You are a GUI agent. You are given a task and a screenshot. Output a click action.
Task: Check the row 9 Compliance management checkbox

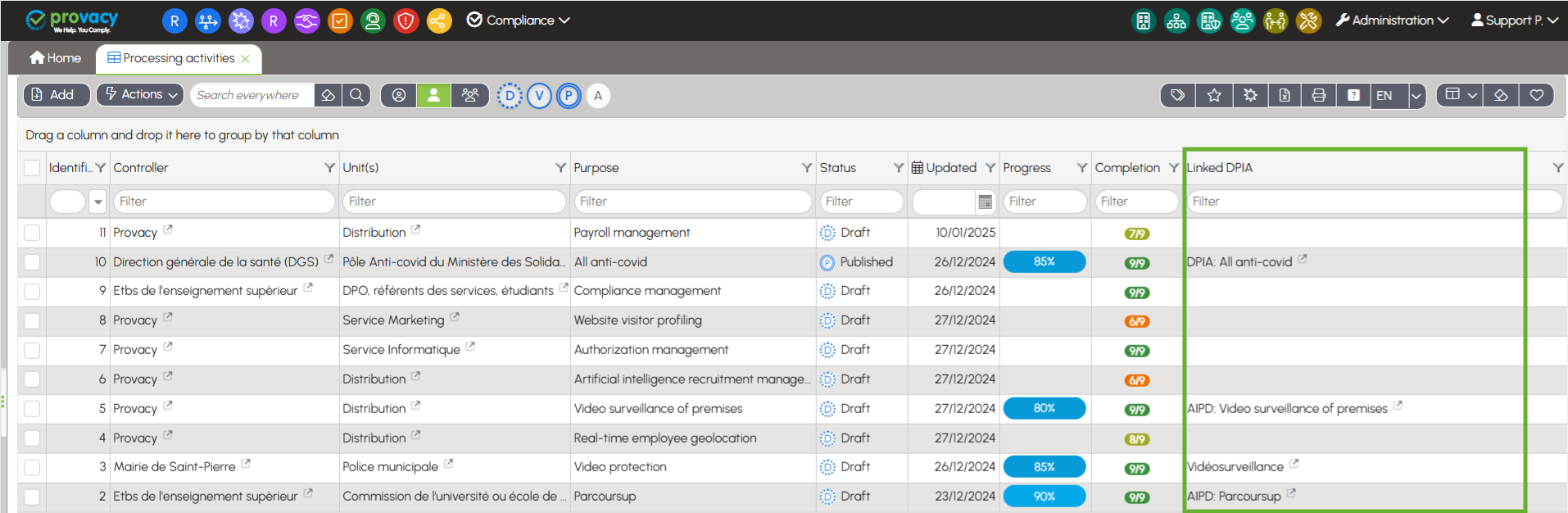(32, 291)
